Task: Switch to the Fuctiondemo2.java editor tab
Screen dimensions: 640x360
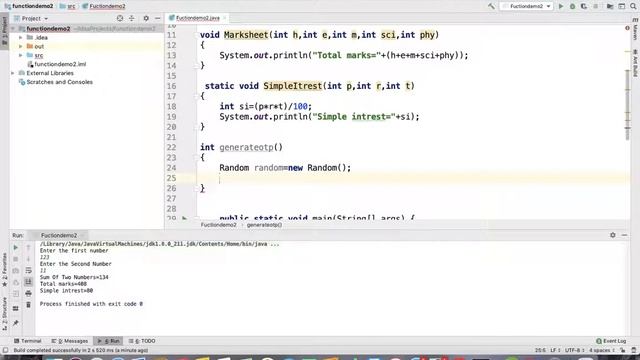Action: (x=198, y=18)
